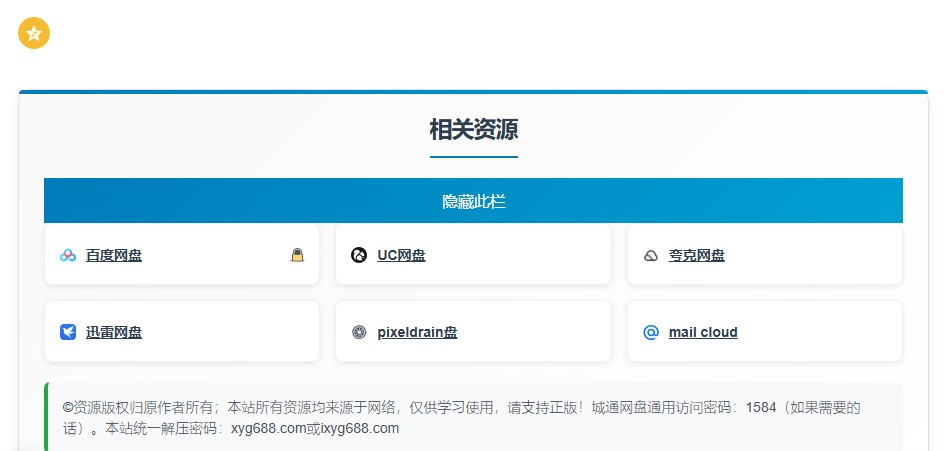This screenshot has width=949, height=451.
Task: Open the mail cloud link
Action: 703,332
